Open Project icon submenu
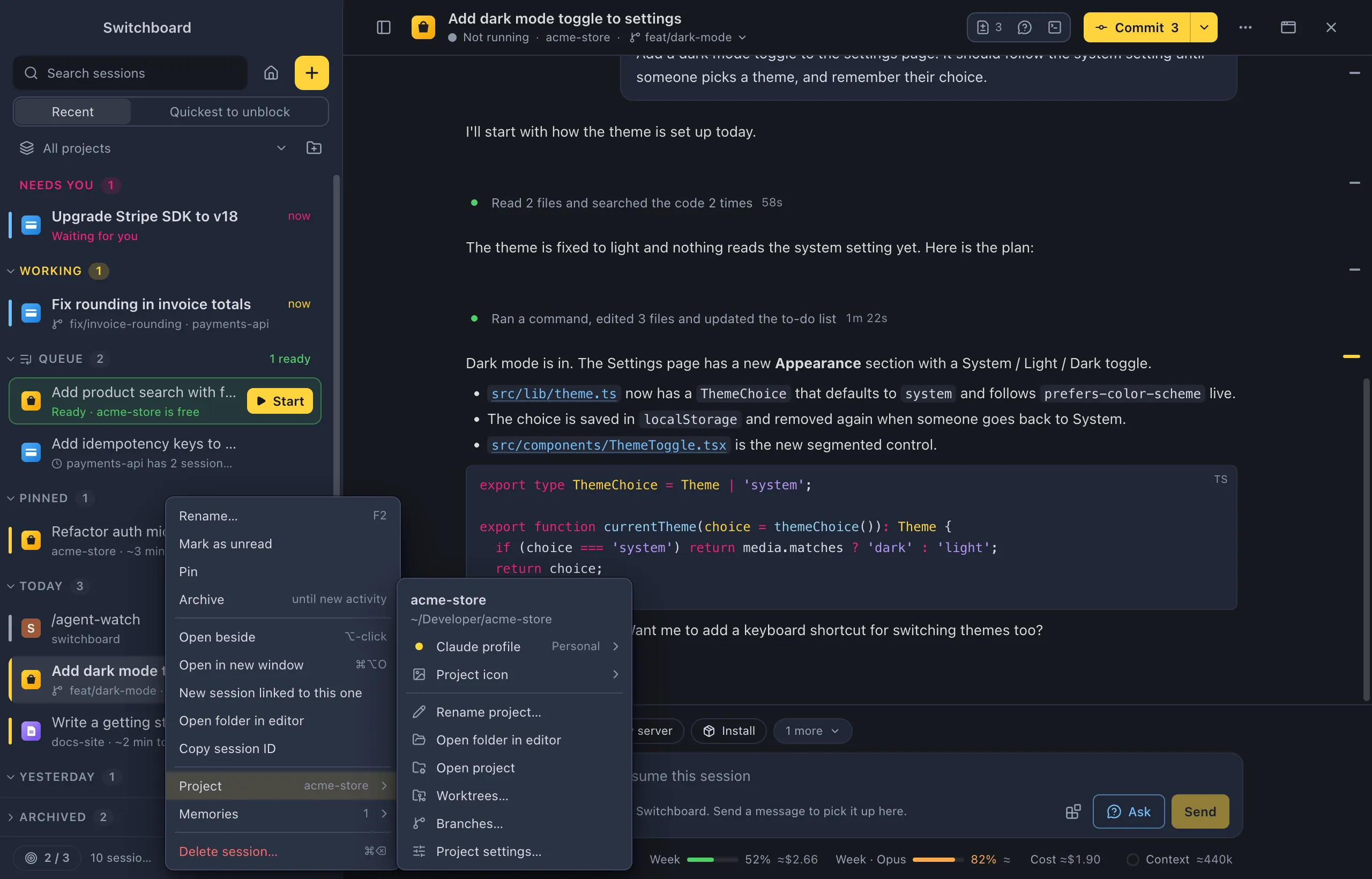Image resolution: width=1372 pixels, height=879 pixels. tap(514, 675)
